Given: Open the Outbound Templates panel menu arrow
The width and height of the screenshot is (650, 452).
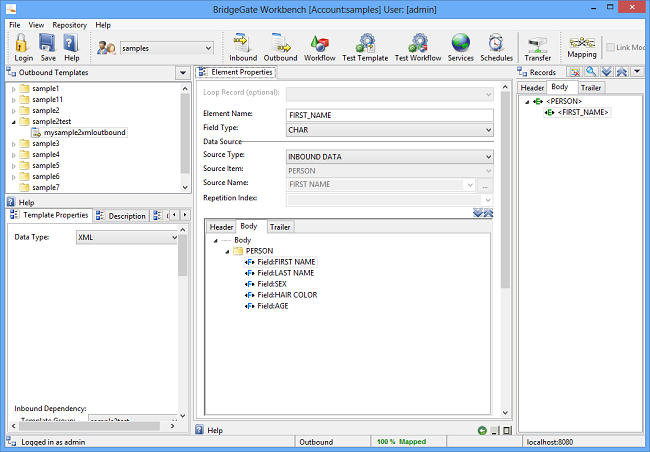Looking at the screenshot, I should (x=182, y=73).
